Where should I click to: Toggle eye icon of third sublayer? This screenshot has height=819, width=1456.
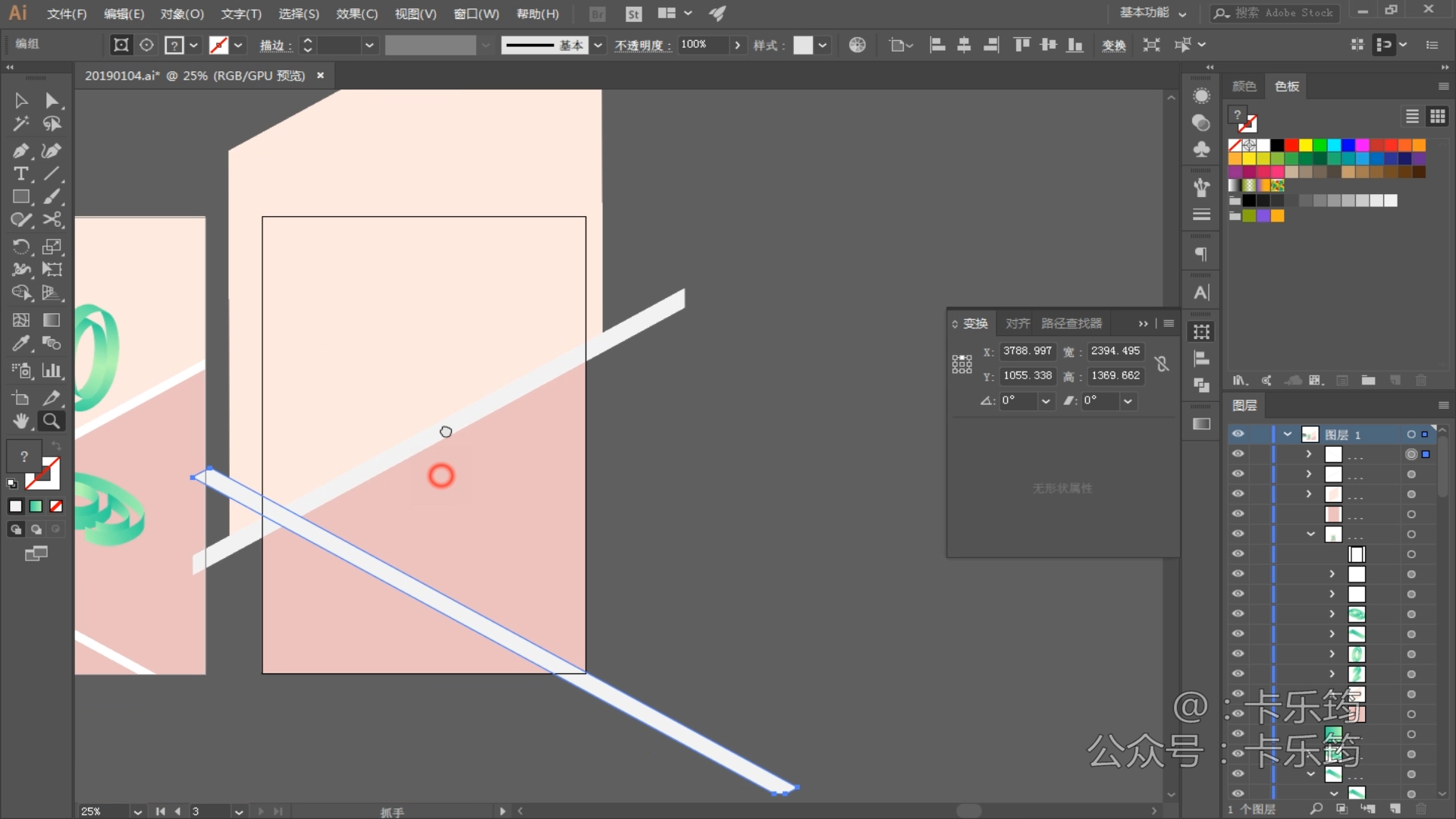[x=1238, y=494]
